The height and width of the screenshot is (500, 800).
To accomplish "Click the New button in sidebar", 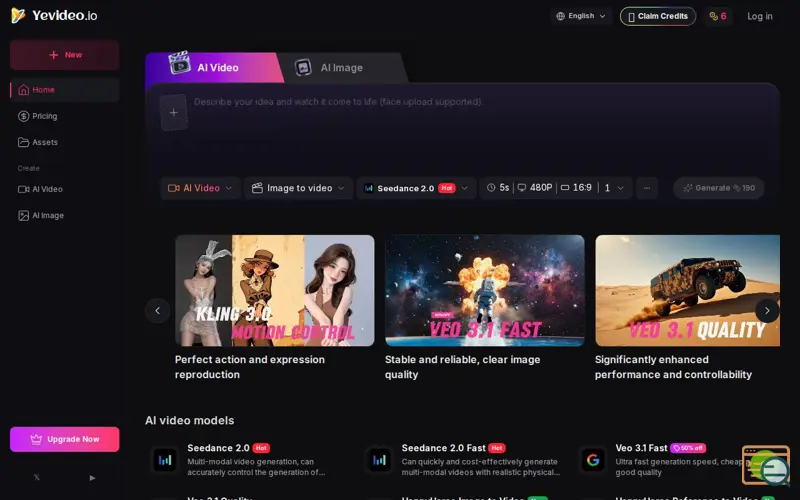I will [65, 55].
